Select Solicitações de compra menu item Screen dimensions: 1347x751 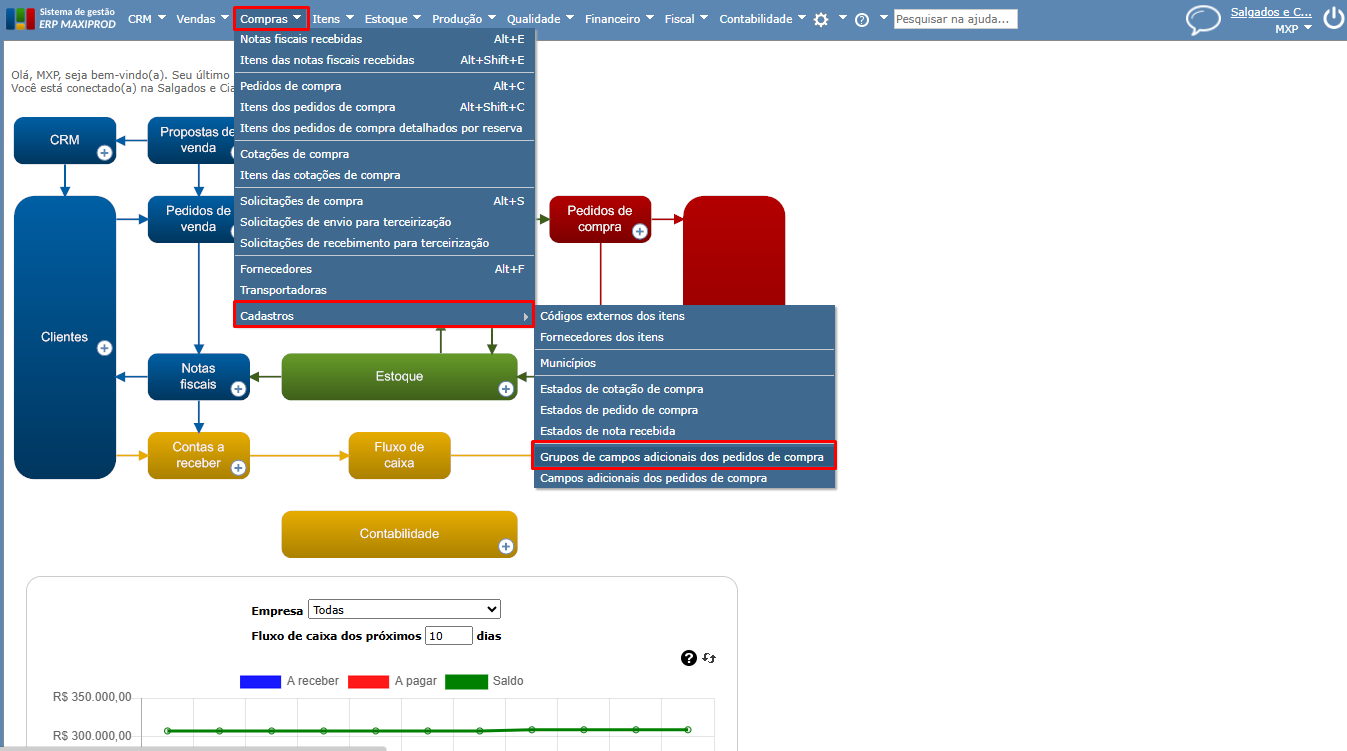[385, 201]
